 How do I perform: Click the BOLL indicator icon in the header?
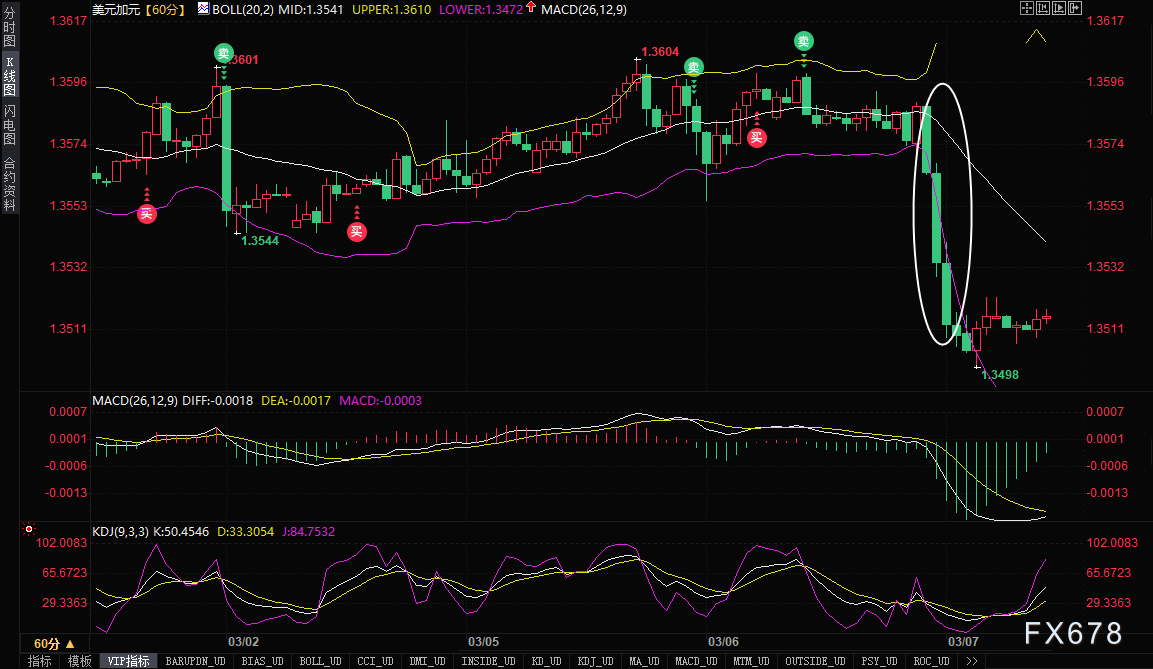pyautogui.click(x=203, y=9)
